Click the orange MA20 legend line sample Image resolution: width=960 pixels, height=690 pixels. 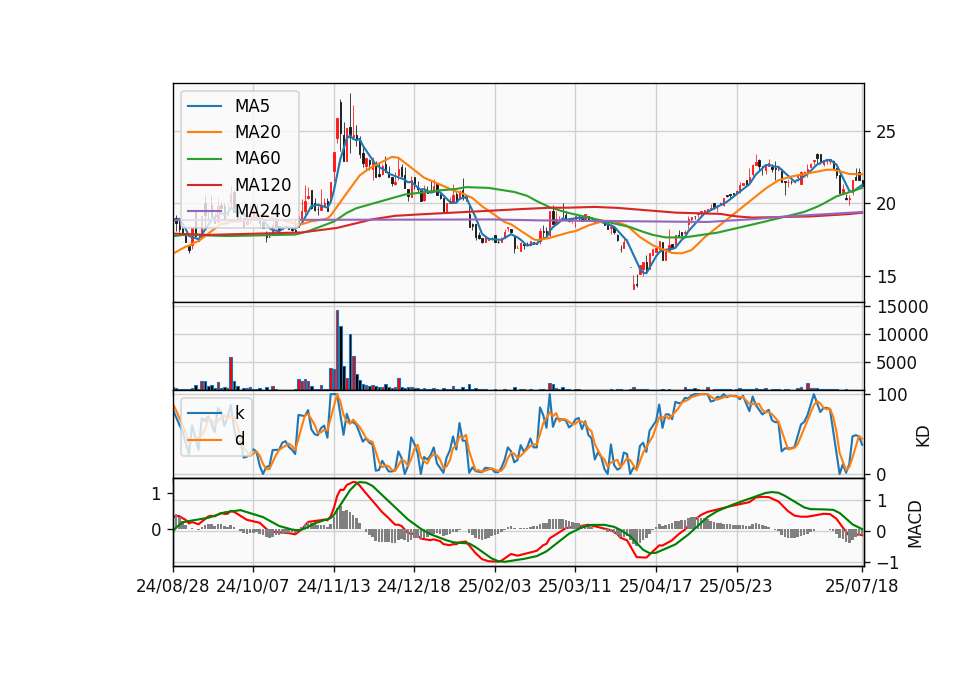(204, 132)
